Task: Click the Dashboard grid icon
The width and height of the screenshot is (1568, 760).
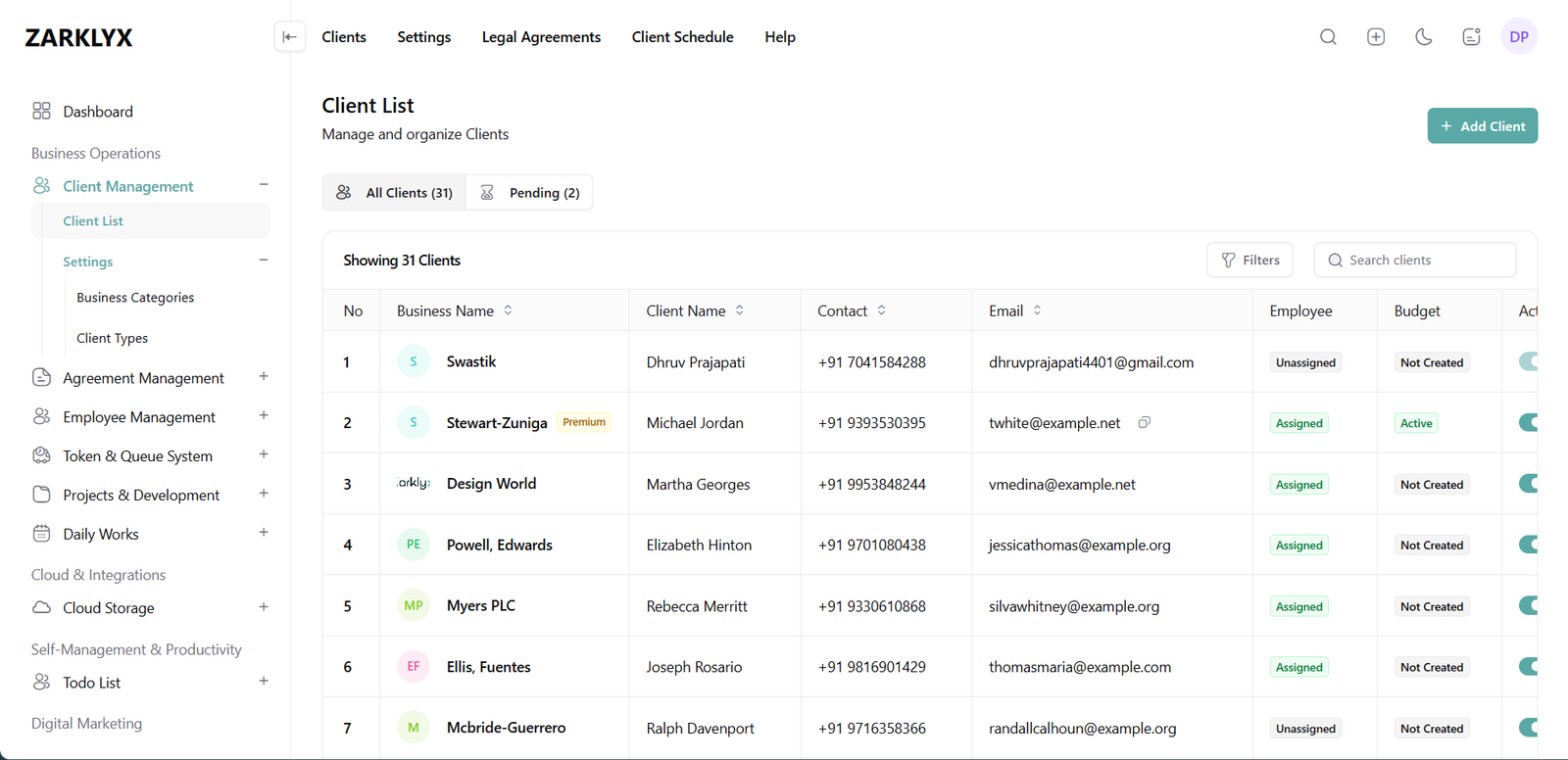Action: point(41,111)
